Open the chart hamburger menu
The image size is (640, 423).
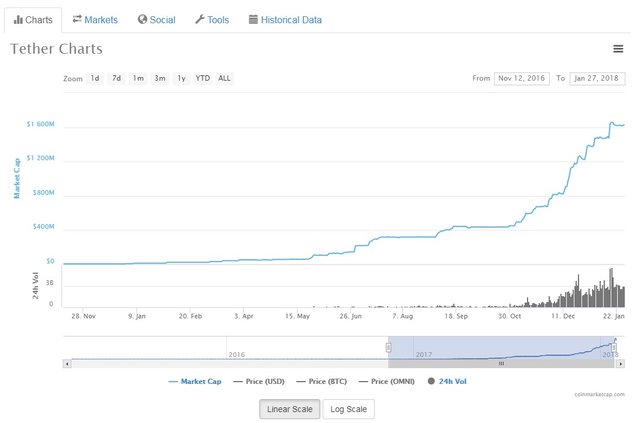point(618,49)
